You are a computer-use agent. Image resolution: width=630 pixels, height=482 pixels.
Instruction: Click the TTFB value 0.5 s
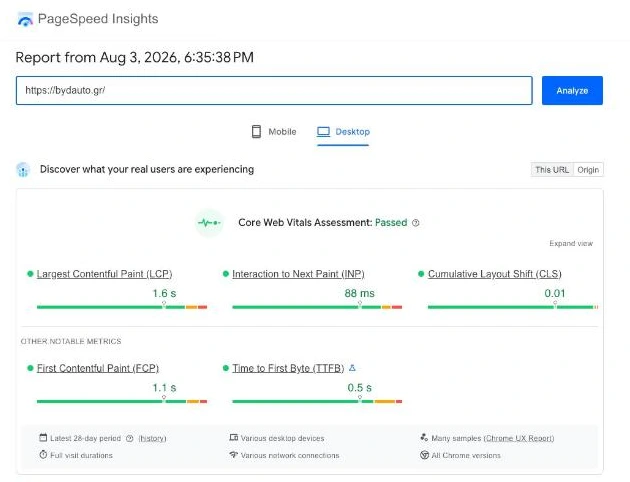click(360, 388)
